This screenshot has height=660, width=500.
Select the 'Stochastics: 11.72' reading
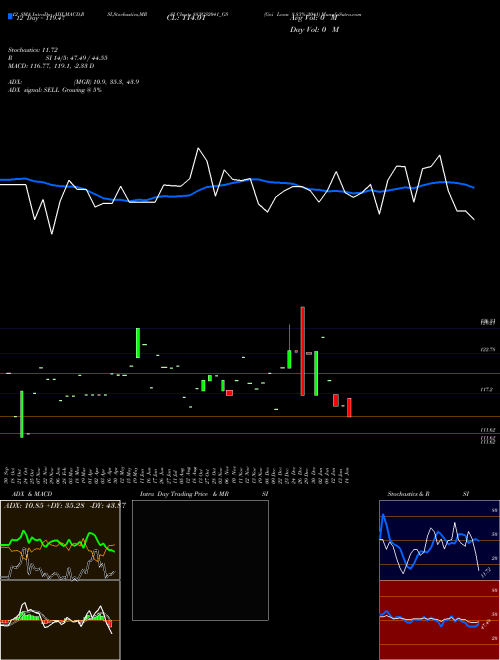pos(31,50)
